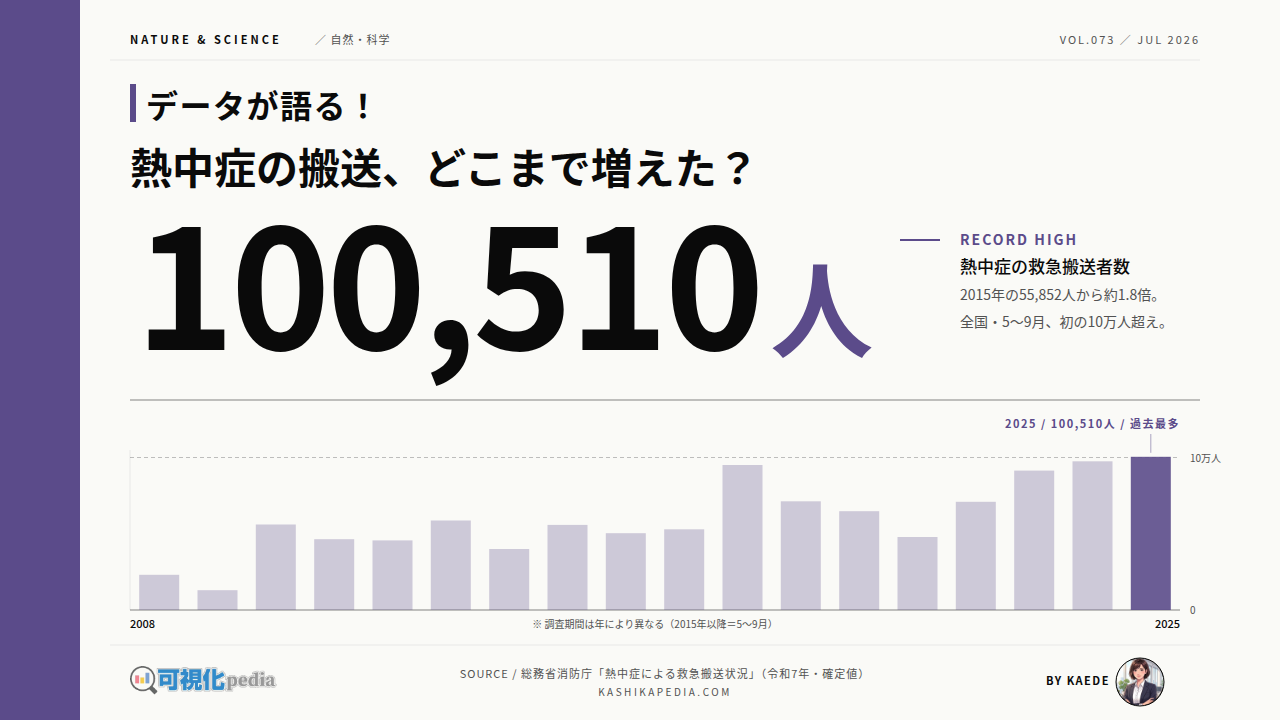This screenshot has height=720, width=1280.
Task: Click the highlighted 2025 bar in the chart
Action: [1150, 533]
